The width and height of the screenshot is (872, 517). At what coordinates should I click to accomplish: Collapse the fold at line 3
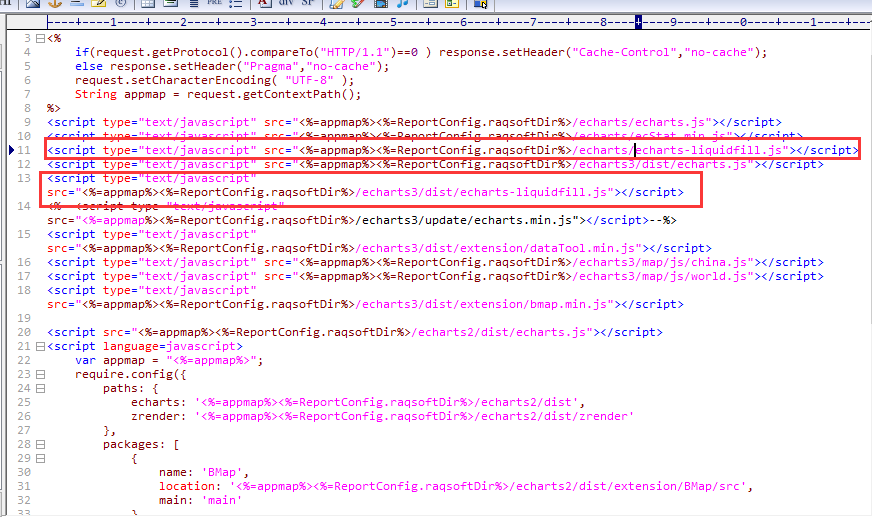click(x=40, y=38)
